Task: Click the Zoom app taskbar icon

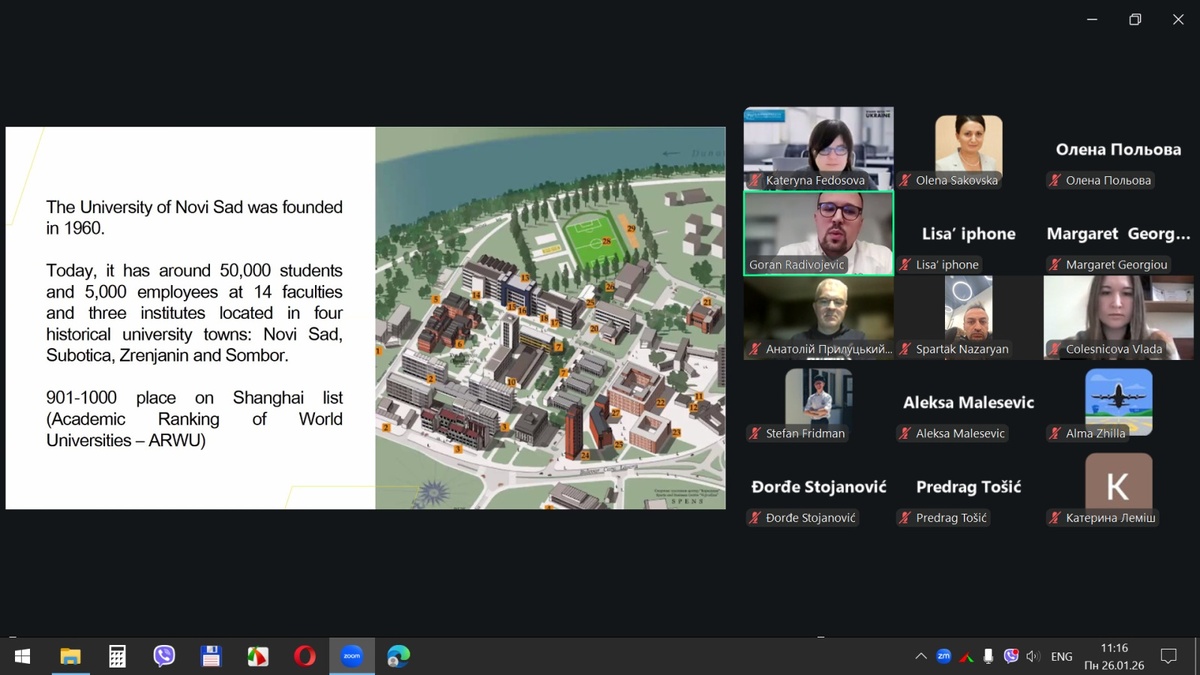Action: pos(352,656)
